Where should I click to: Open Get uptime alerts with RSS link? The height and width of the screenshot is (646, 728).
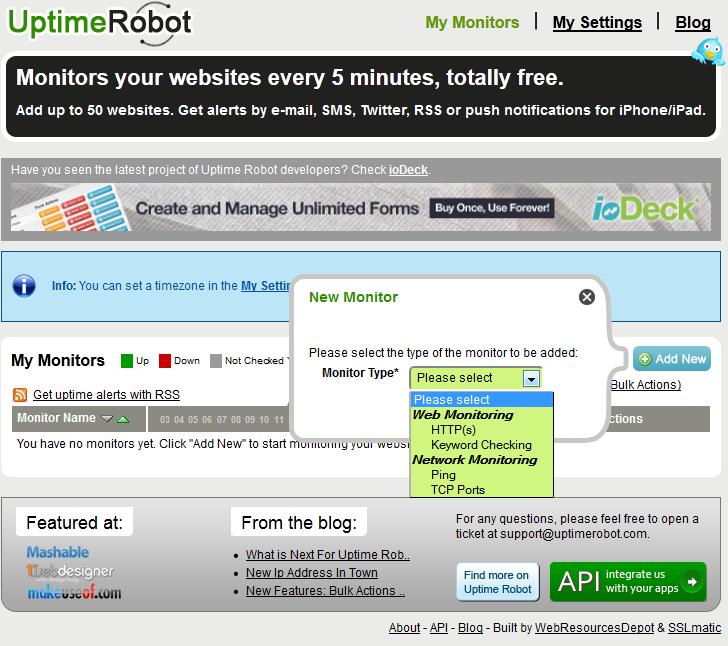[106, 395]
